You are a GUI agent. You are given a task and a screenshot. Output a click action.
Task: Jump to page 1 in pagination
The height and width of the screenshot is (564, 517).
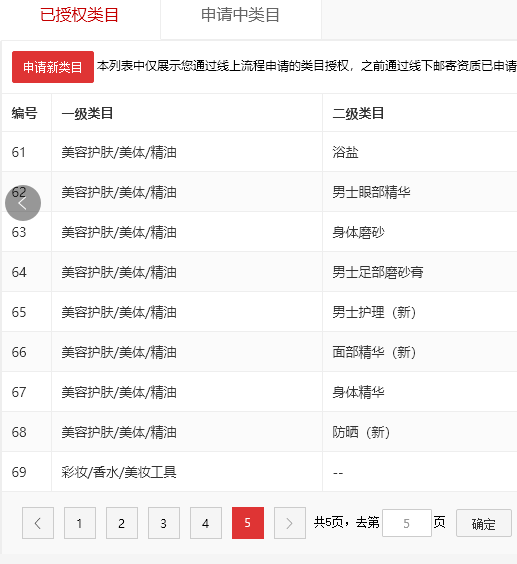[80, 523]
